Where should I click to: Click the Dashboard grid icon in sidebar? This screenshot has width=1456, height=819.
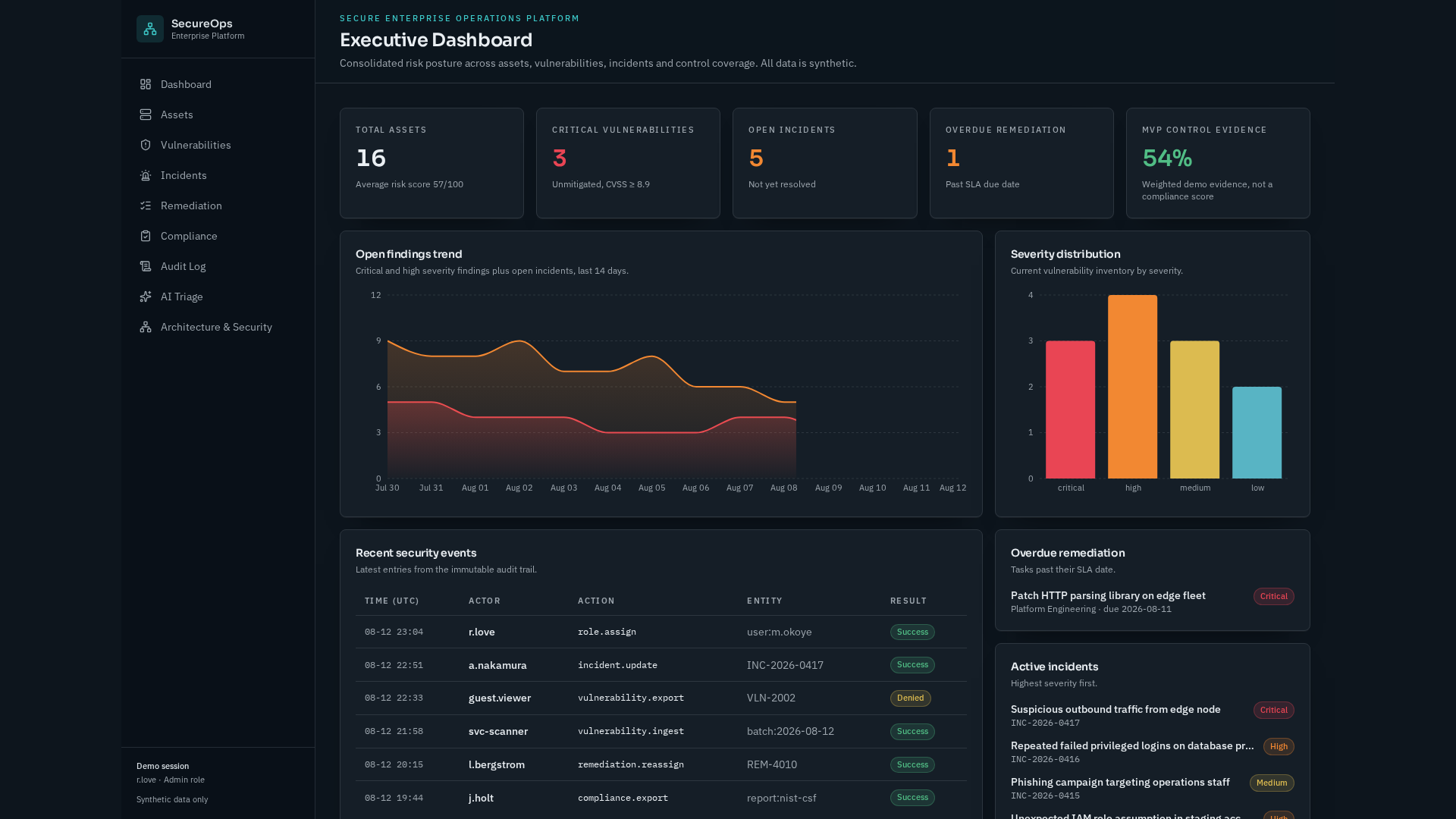pyautogui.click(x=146, y=84)
